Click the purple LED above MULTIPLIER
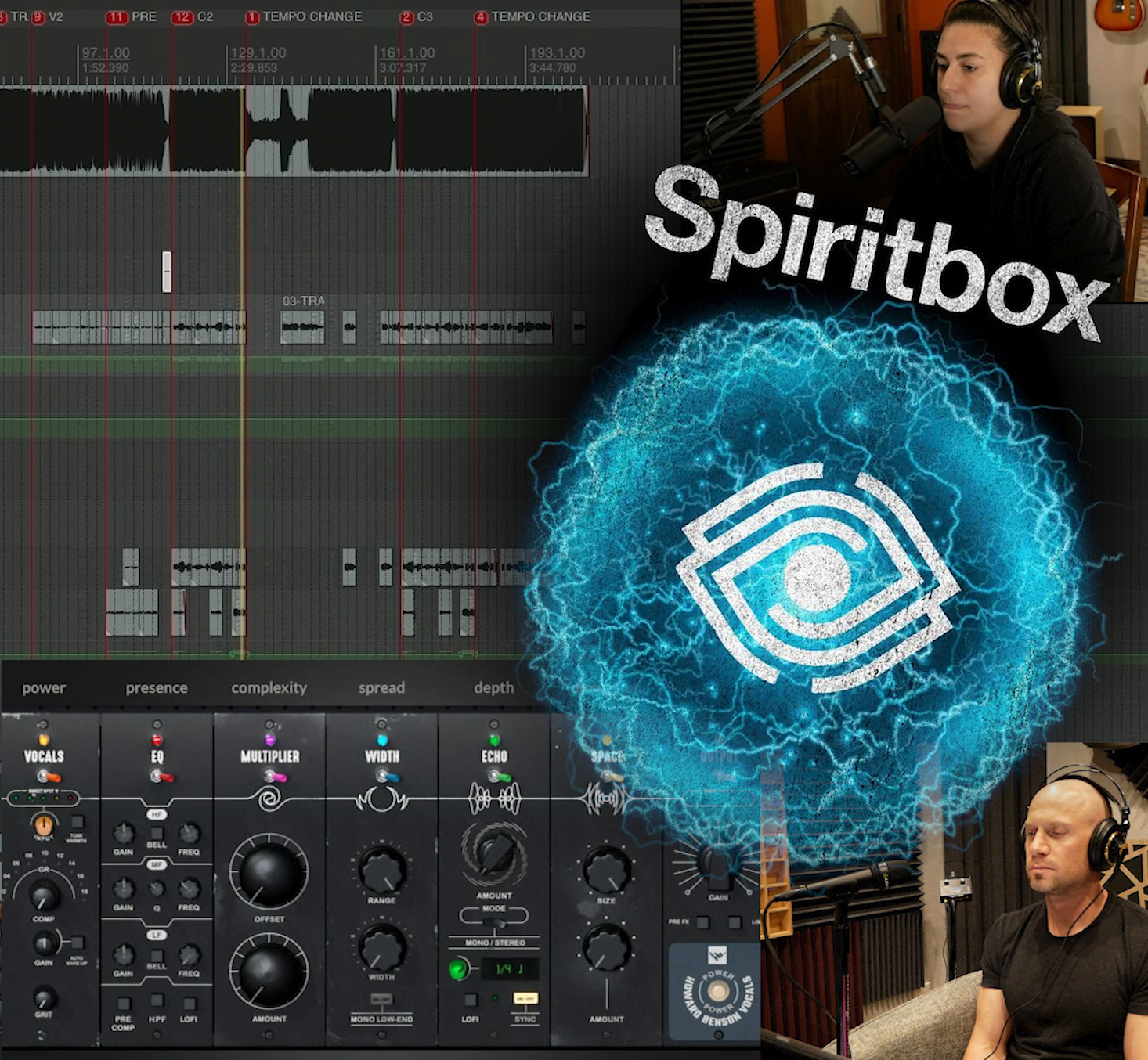The image size is (1148, 1060). pos(270,740)
